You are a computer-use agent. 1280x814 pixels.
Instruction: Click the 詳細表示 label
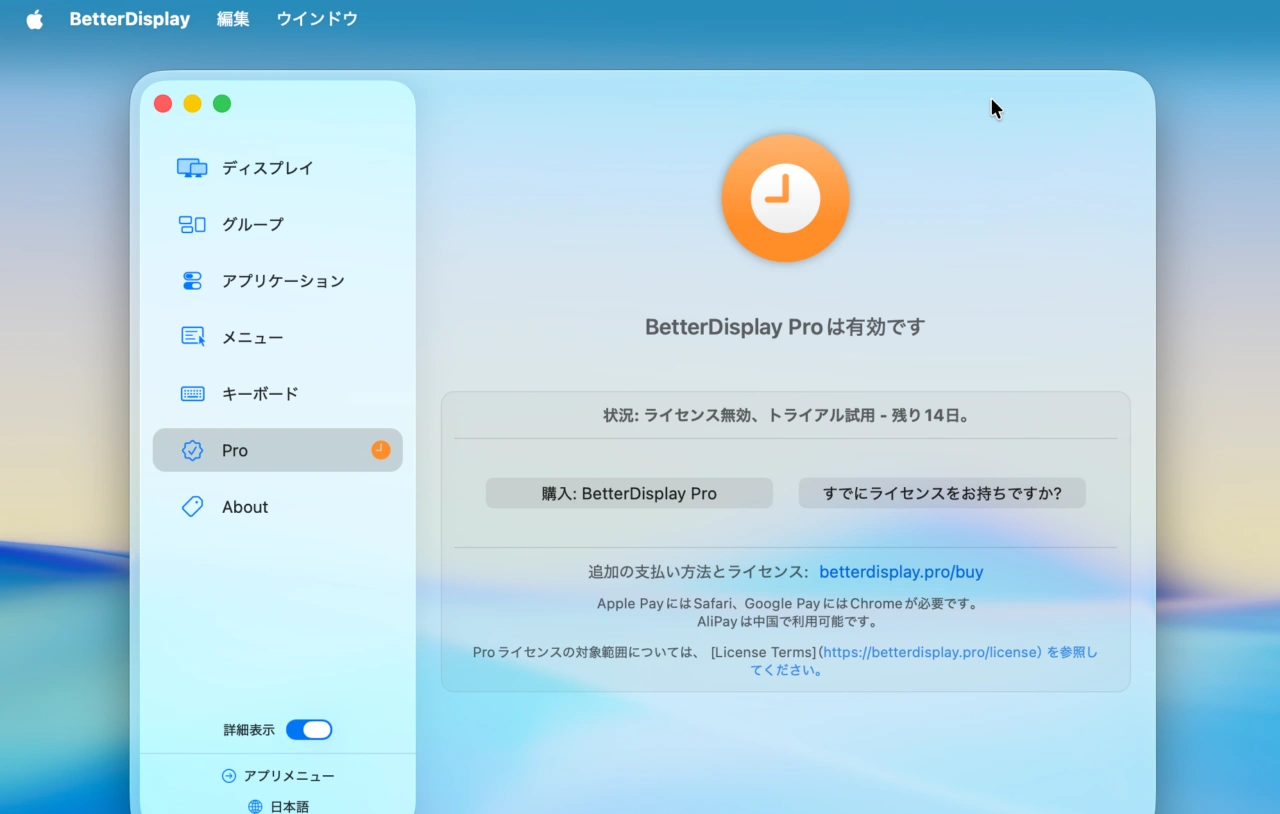[249, 730]
